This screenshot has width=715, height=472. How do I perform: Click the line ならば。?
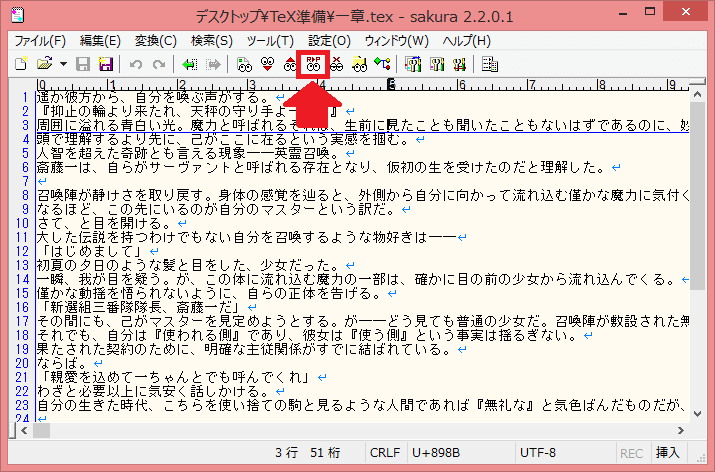(62, 363)
